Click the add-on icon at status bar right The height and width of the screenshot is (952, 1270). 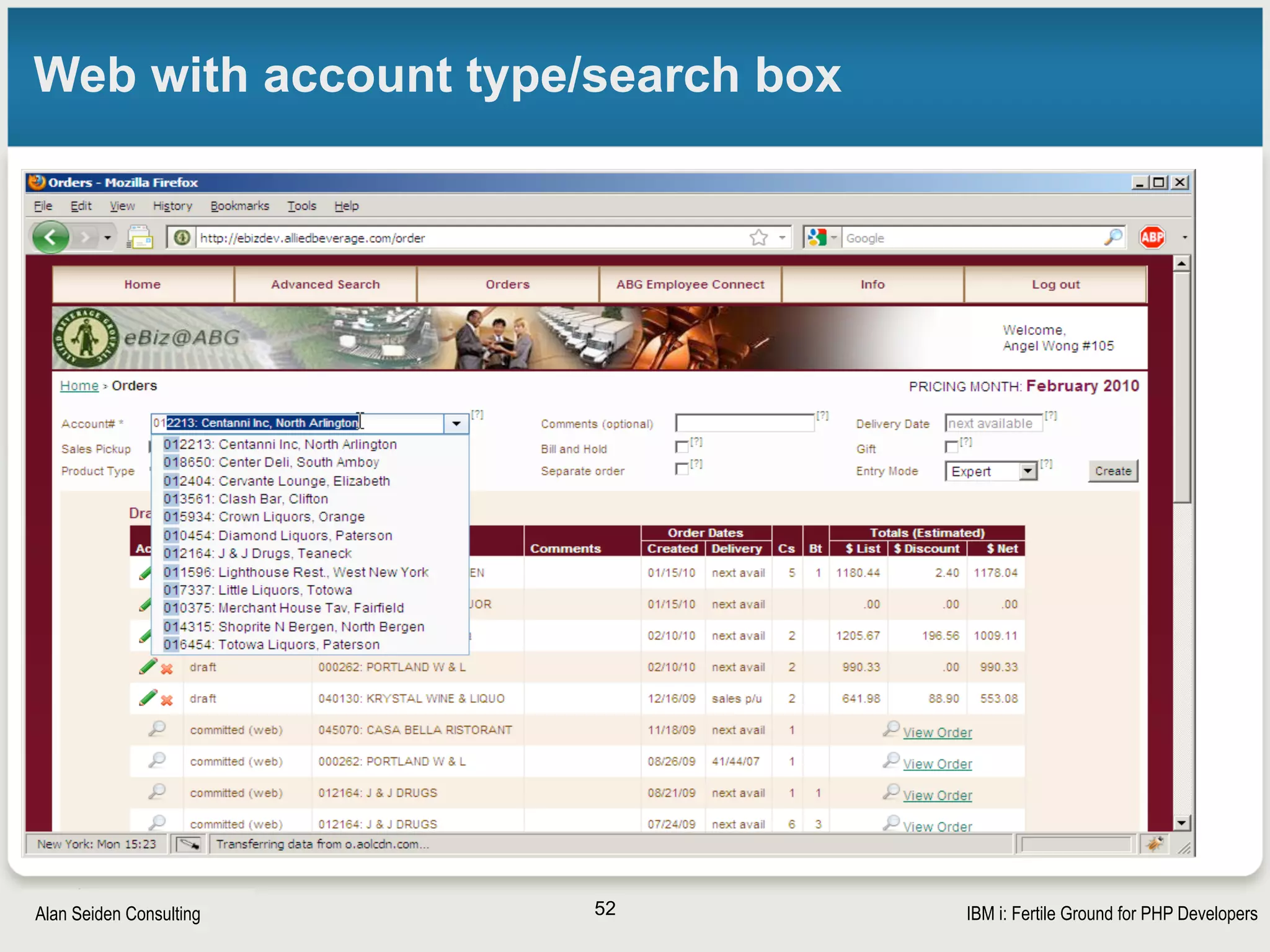[1155, 844]
